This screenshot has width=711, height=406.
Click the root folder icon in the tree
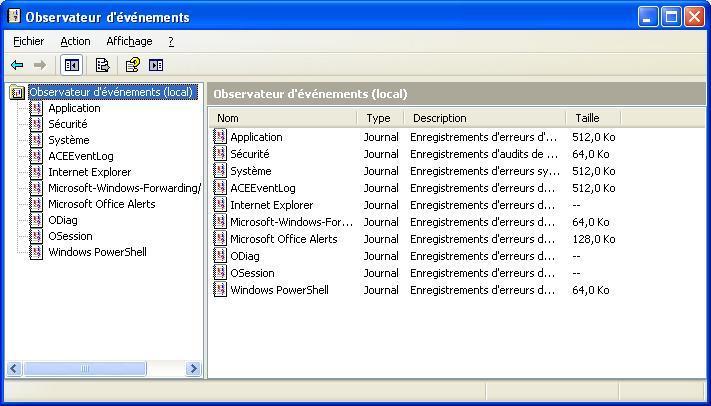[17, 92]
